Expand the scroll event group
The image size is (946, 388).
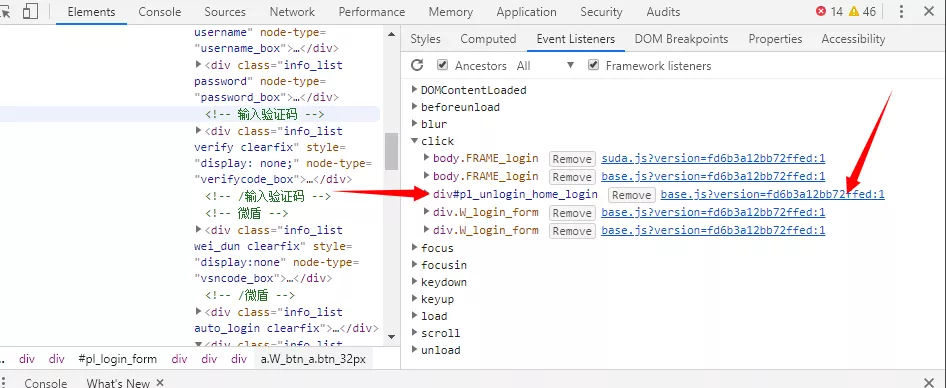414,332
